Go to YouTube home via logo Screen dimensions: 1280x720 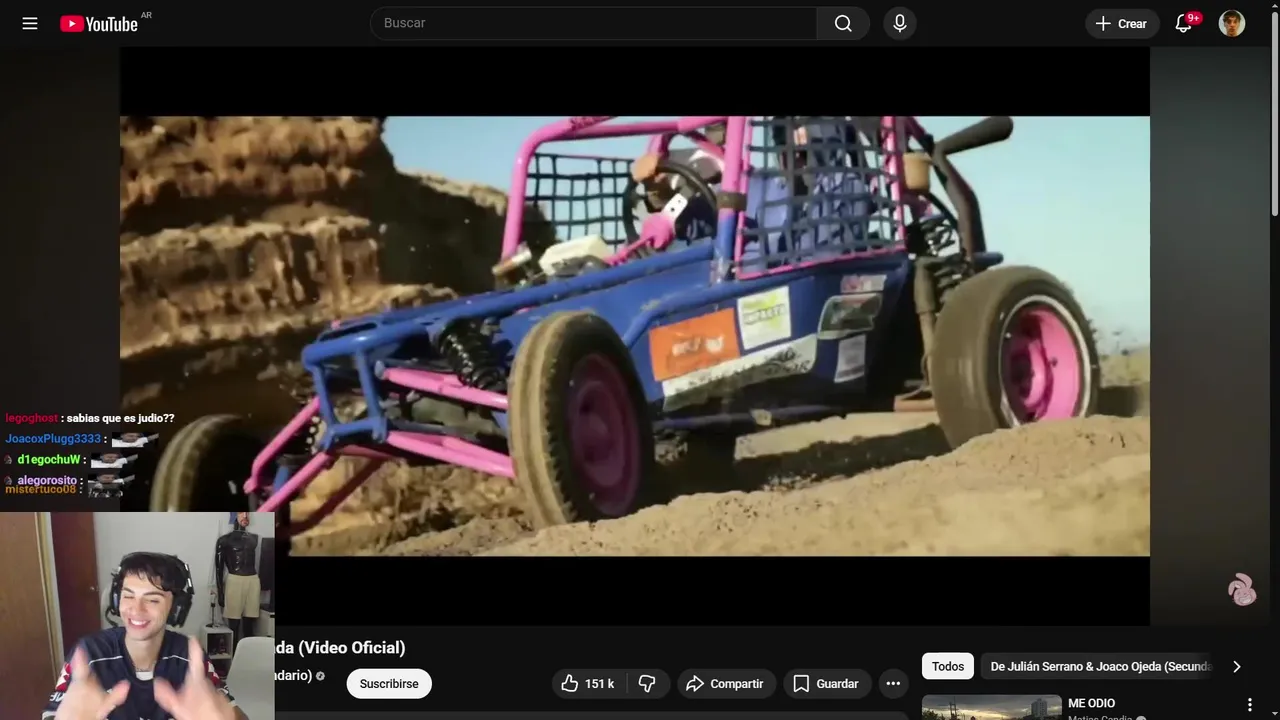point(99,24)
